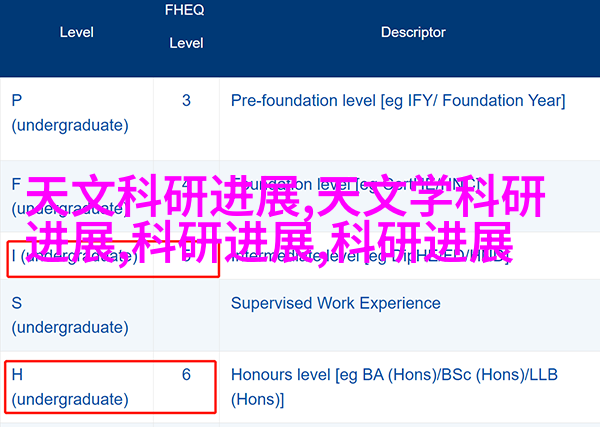Click Pre-foundation level descriptor text
Image resolution: width=600 pixels, height=427 pixels.
[398, 101]
